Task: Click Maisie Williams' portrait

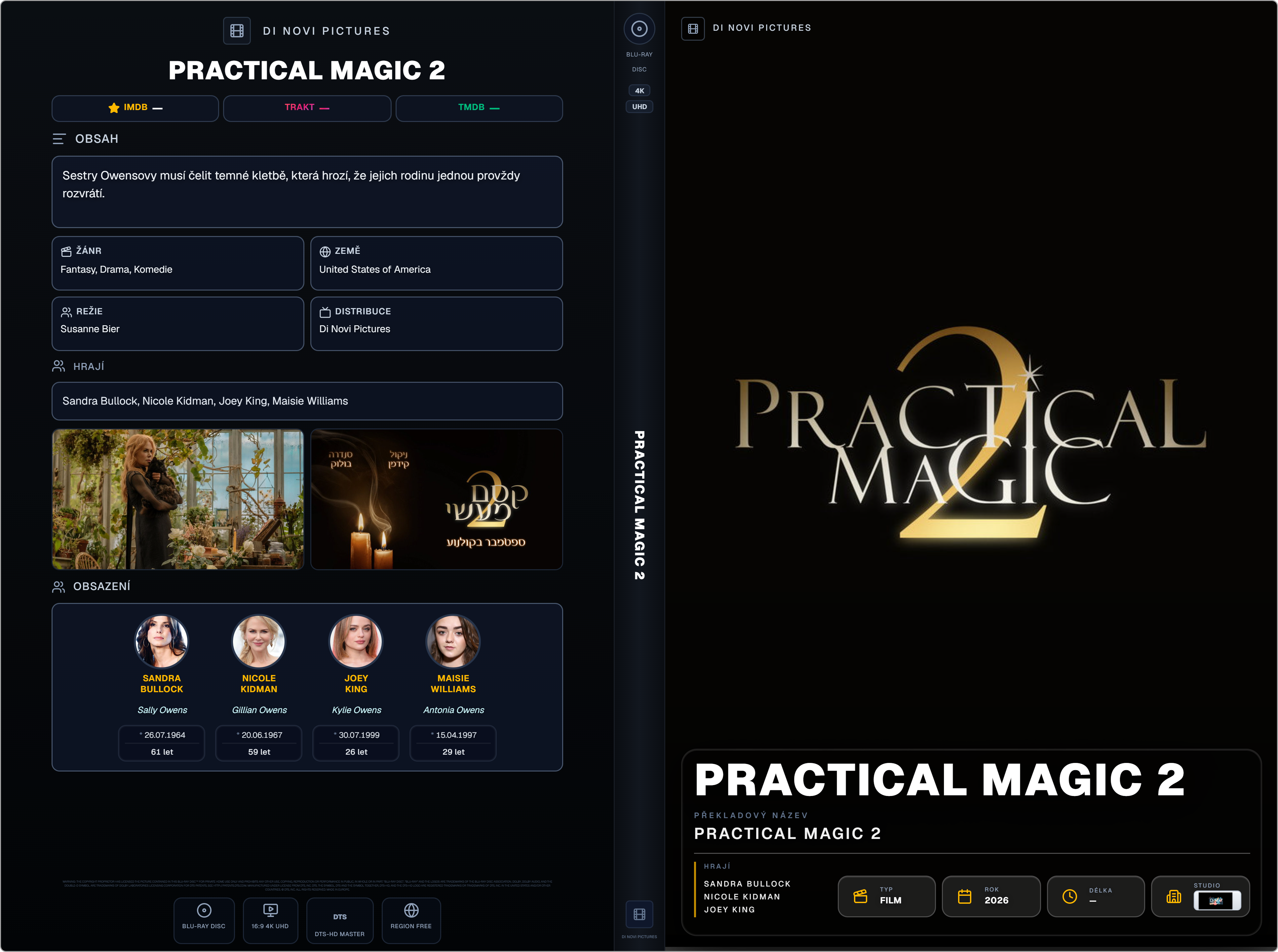Action: 453,641
